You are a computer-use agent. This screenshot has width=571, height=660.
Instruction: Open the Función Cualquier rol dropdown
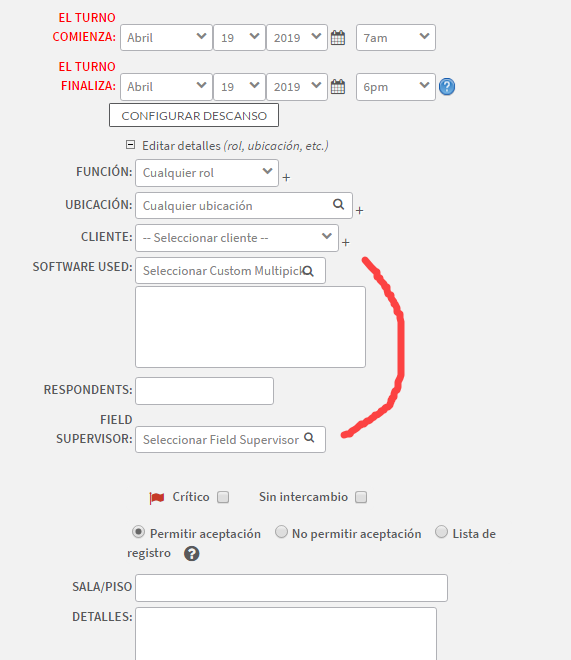pos(207,173)
